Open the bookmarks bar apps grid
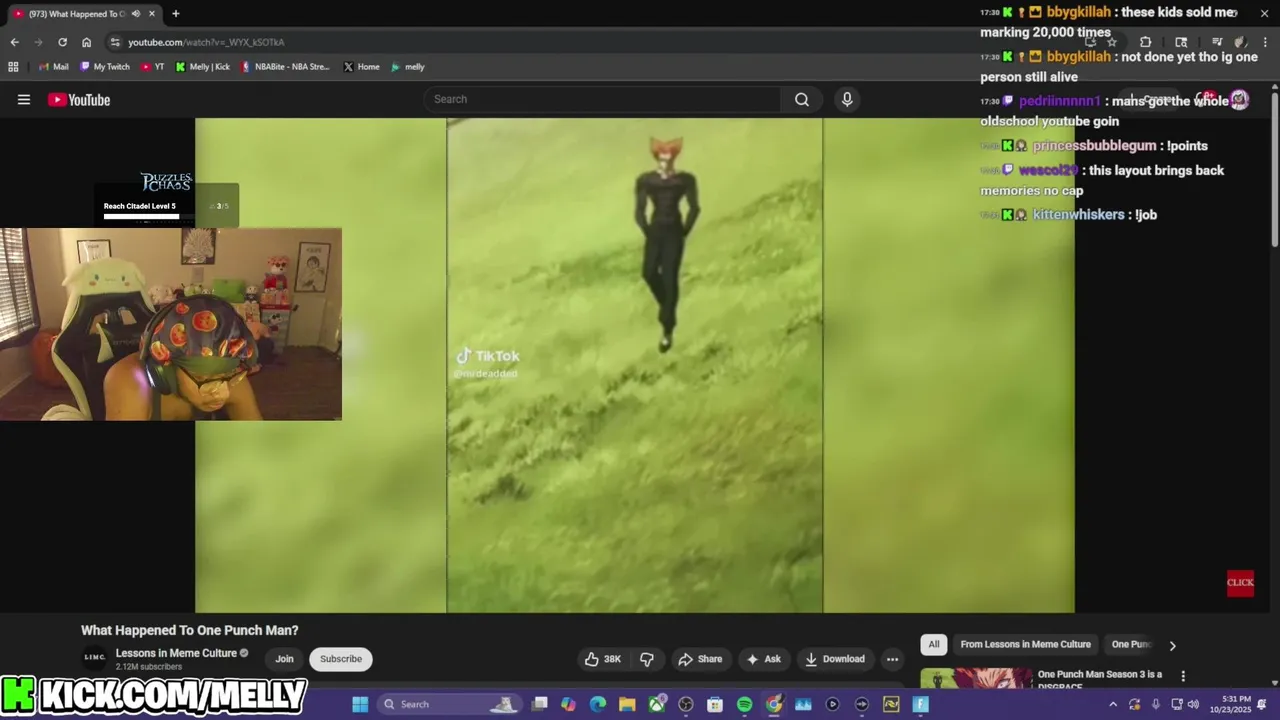1280x720 pixels. coord(13,67)
